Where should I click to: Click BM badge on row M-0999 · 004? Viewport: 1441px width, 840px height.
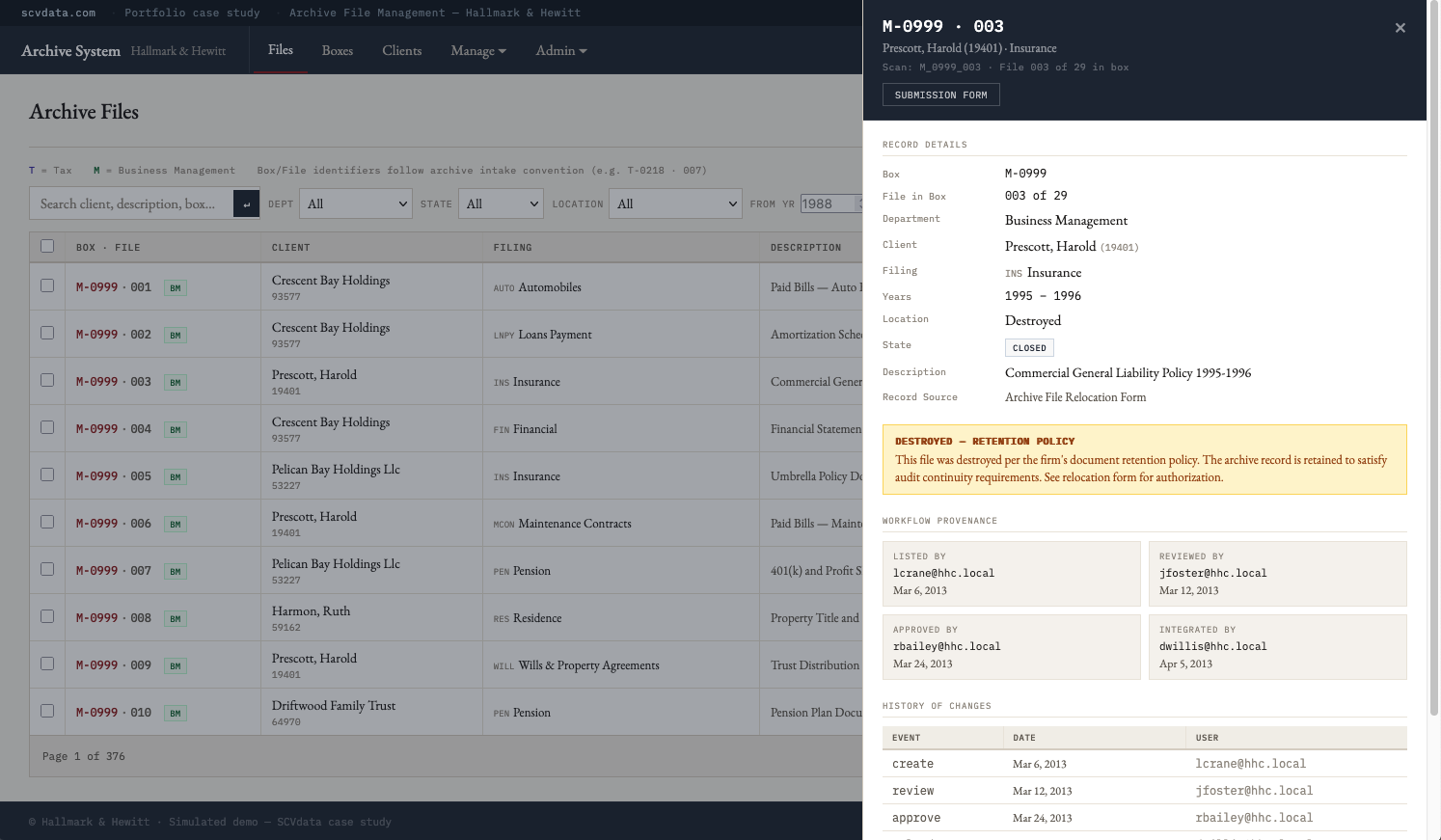pos(176,429)
